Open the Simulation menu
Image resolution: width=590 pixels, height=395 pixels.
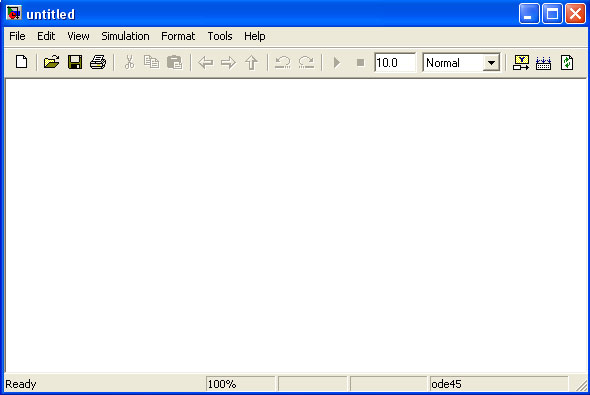[125, 36]
